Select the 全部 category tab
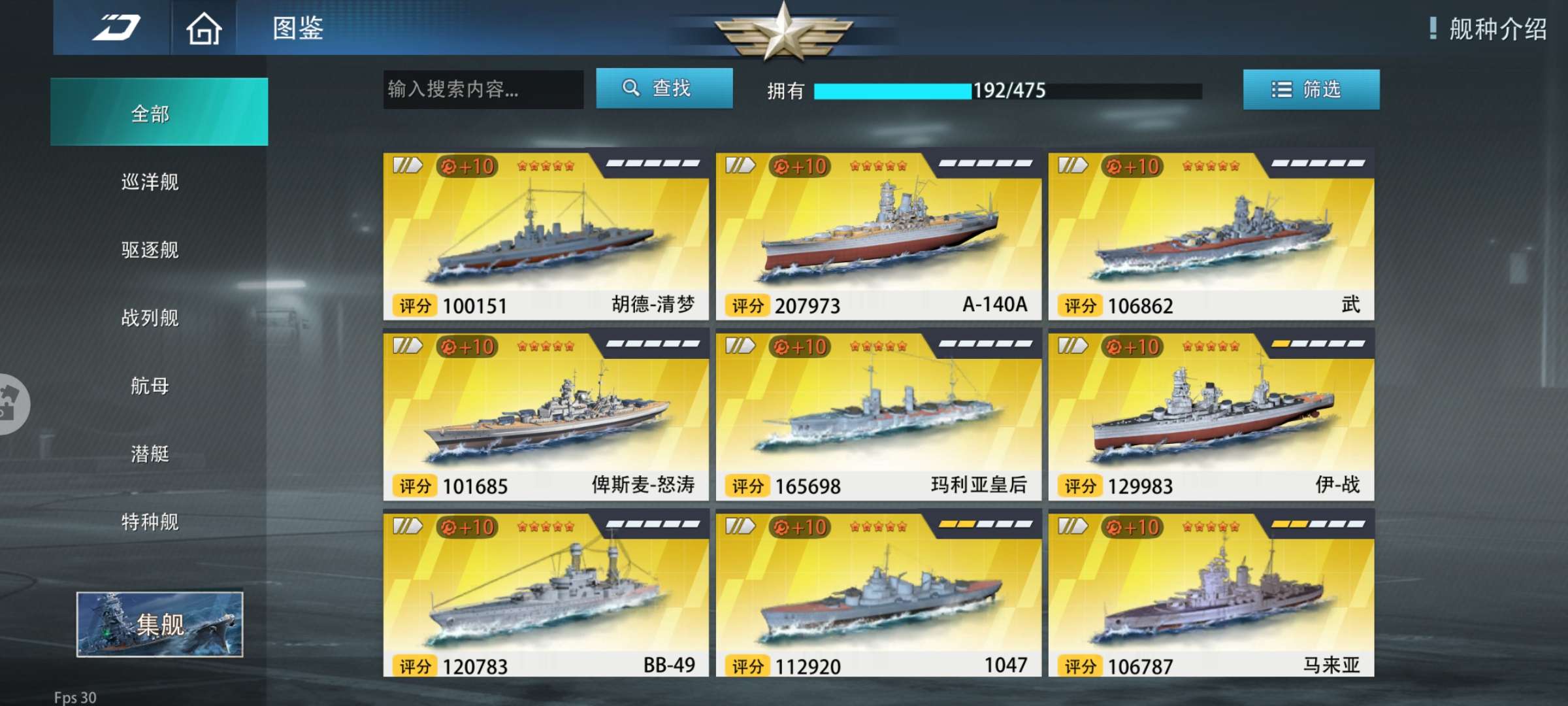 [x=159, y=112]
